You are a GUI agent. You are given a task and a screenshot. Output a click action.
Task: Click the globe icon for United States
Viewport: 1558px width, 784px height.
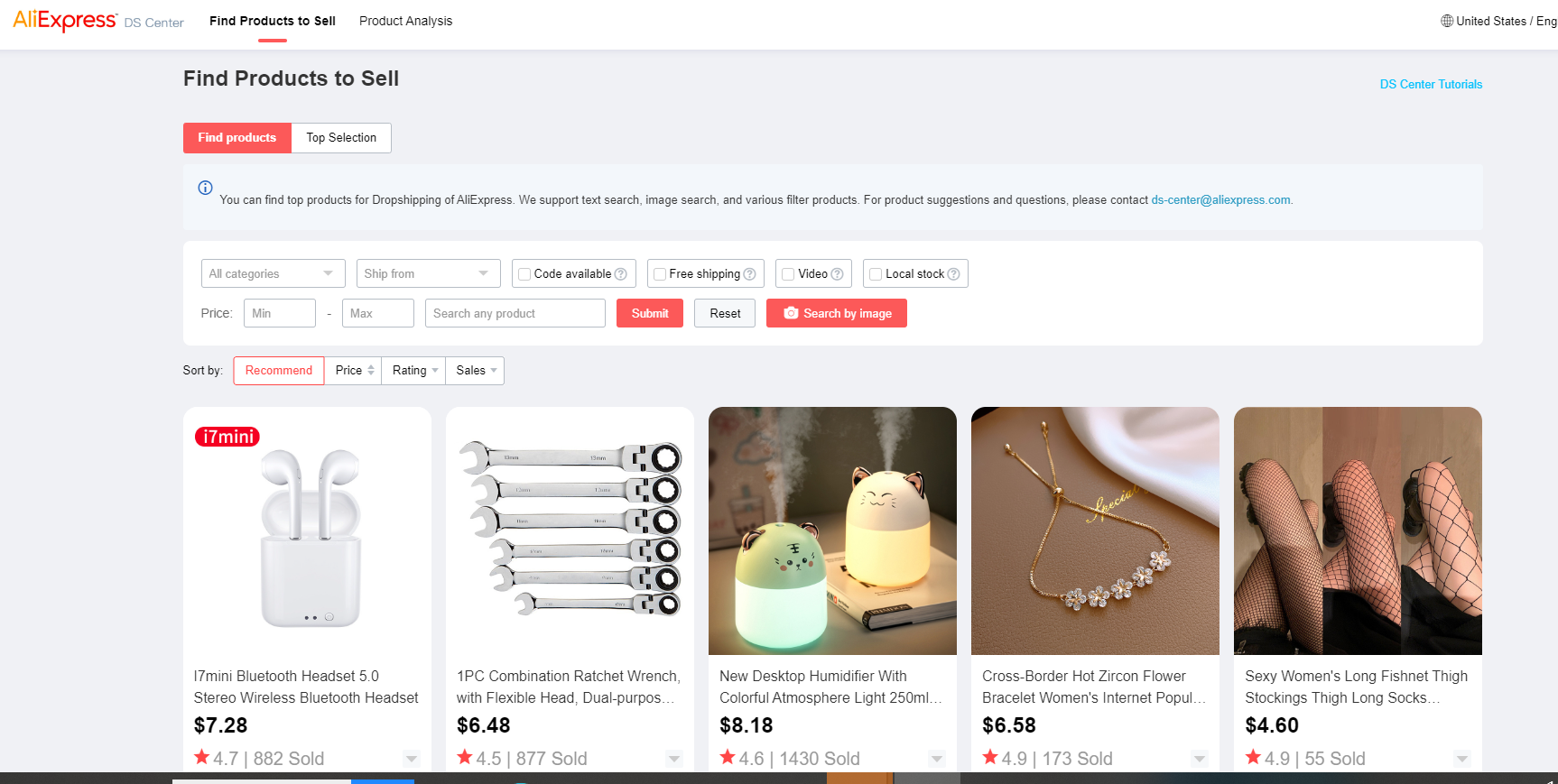click(x=1447, y=21)
